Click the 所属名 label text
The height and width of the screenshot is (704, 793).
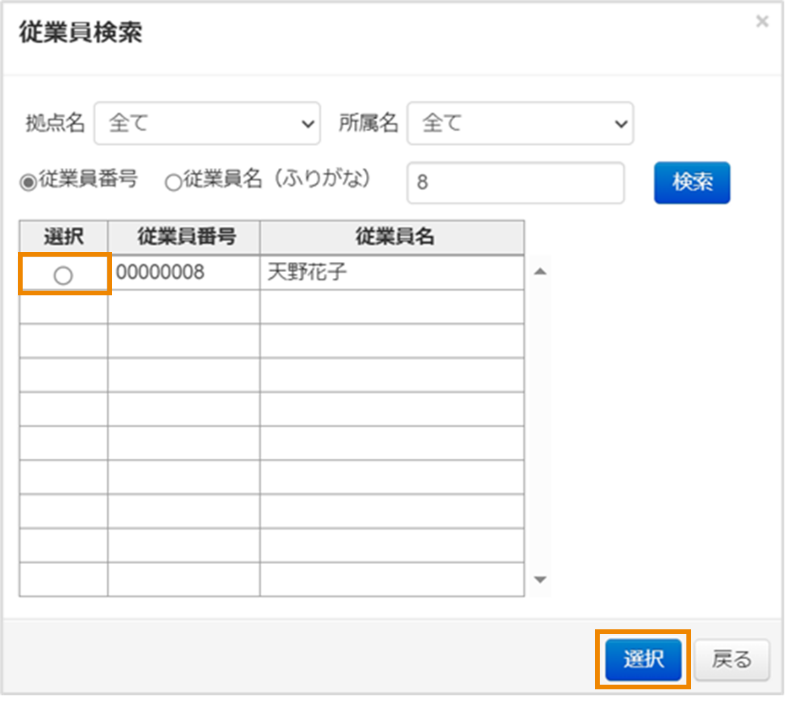pos(369,123)
